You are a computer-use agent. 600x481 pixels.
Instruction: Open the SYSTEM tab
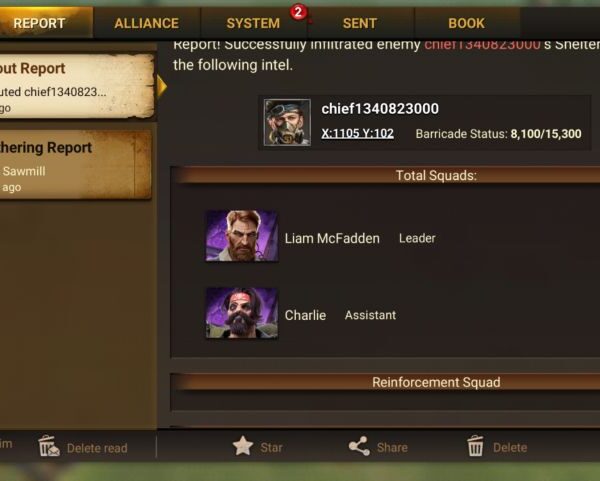pos(253,23)
